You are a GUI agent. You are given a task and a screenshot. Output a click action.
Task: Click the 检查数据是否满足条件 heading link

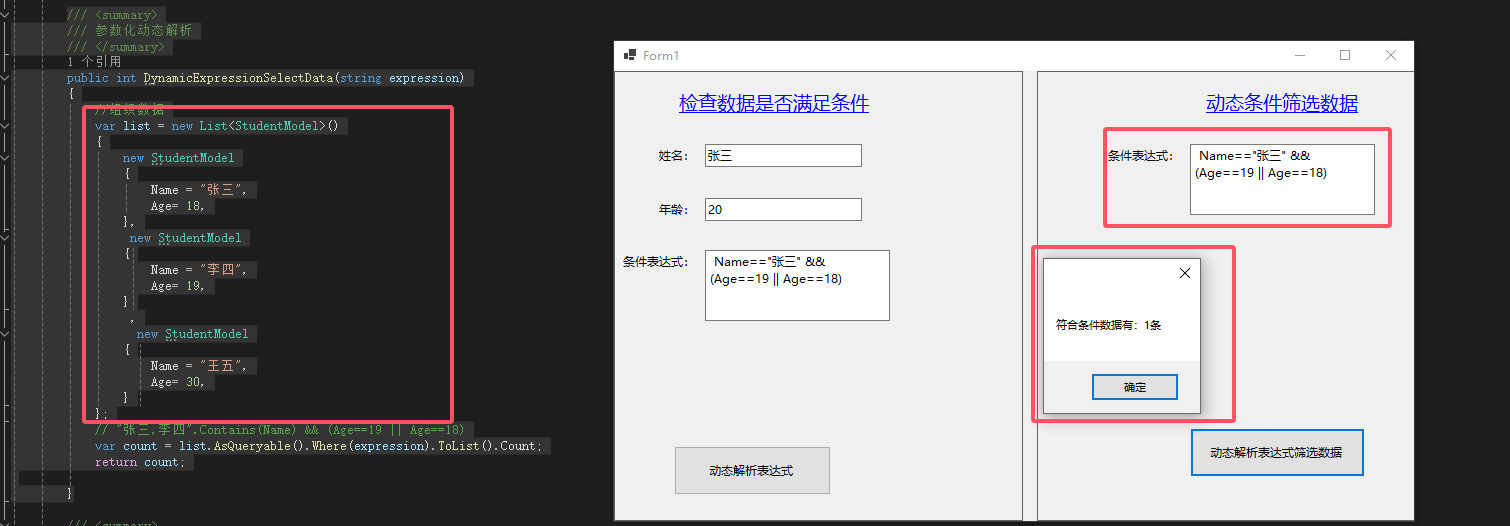click(x=774, y=103)
